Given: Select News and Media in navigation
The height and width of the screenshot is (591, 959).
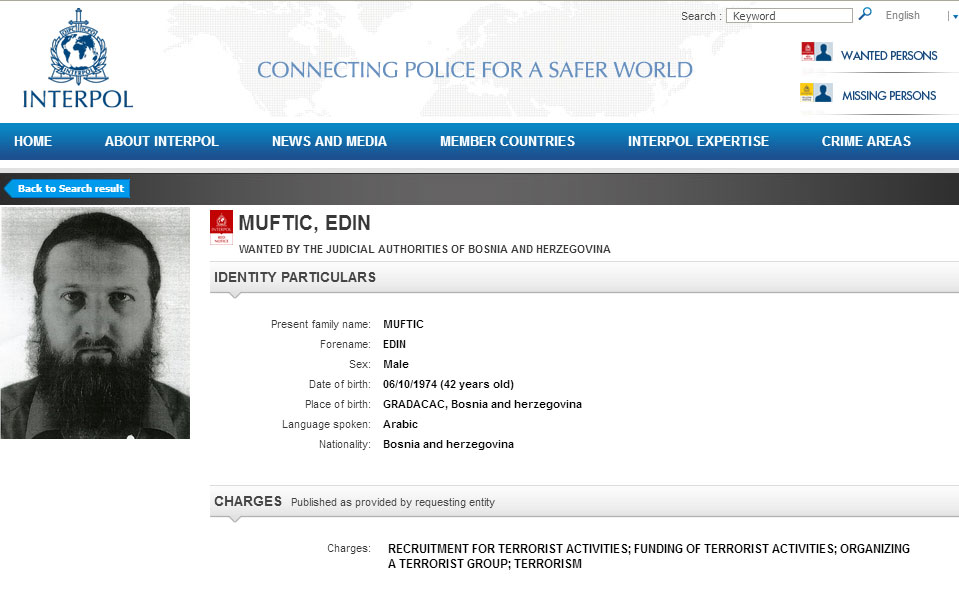Looking at the screenshot, I should [x=329, y=141].
